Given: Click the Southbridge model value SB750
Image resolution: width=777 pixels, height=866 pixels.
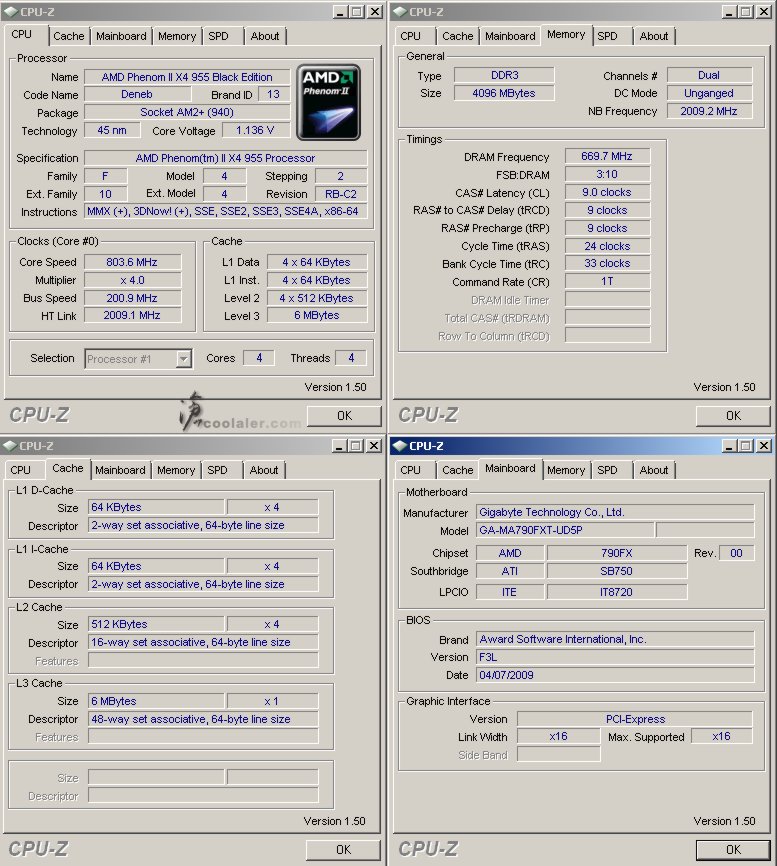Looking at the screenshot, I should (616, 571).
